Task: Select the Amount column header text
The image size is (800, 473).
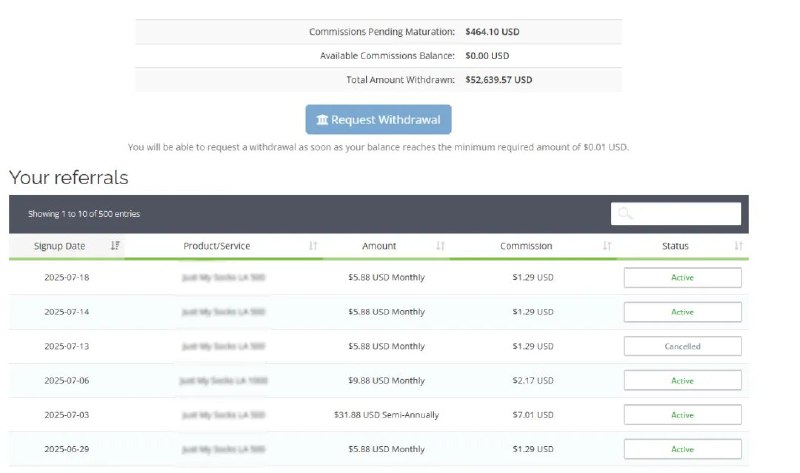Action: [379, 246]
